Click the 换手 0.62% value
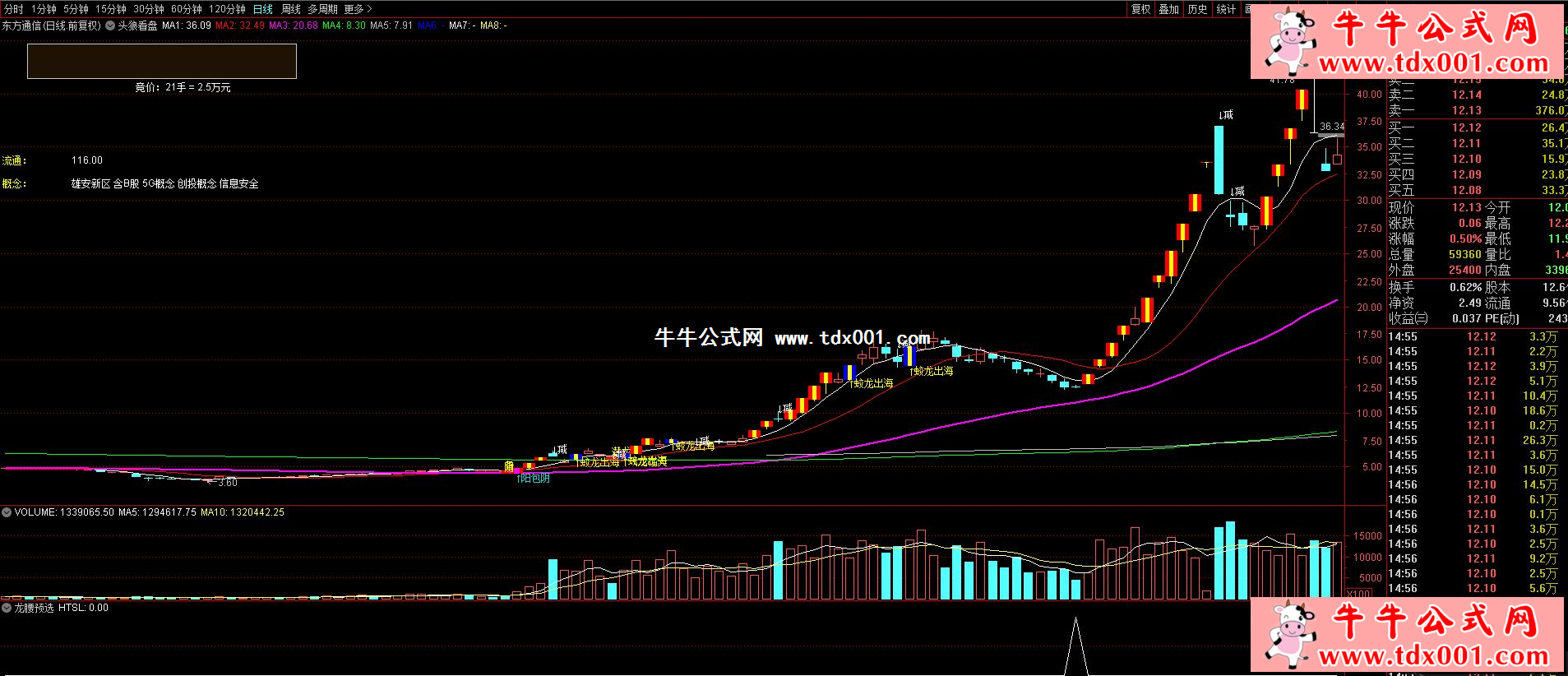The width and height of the screenshot is (1568, 676). (x=1465, y=287)
